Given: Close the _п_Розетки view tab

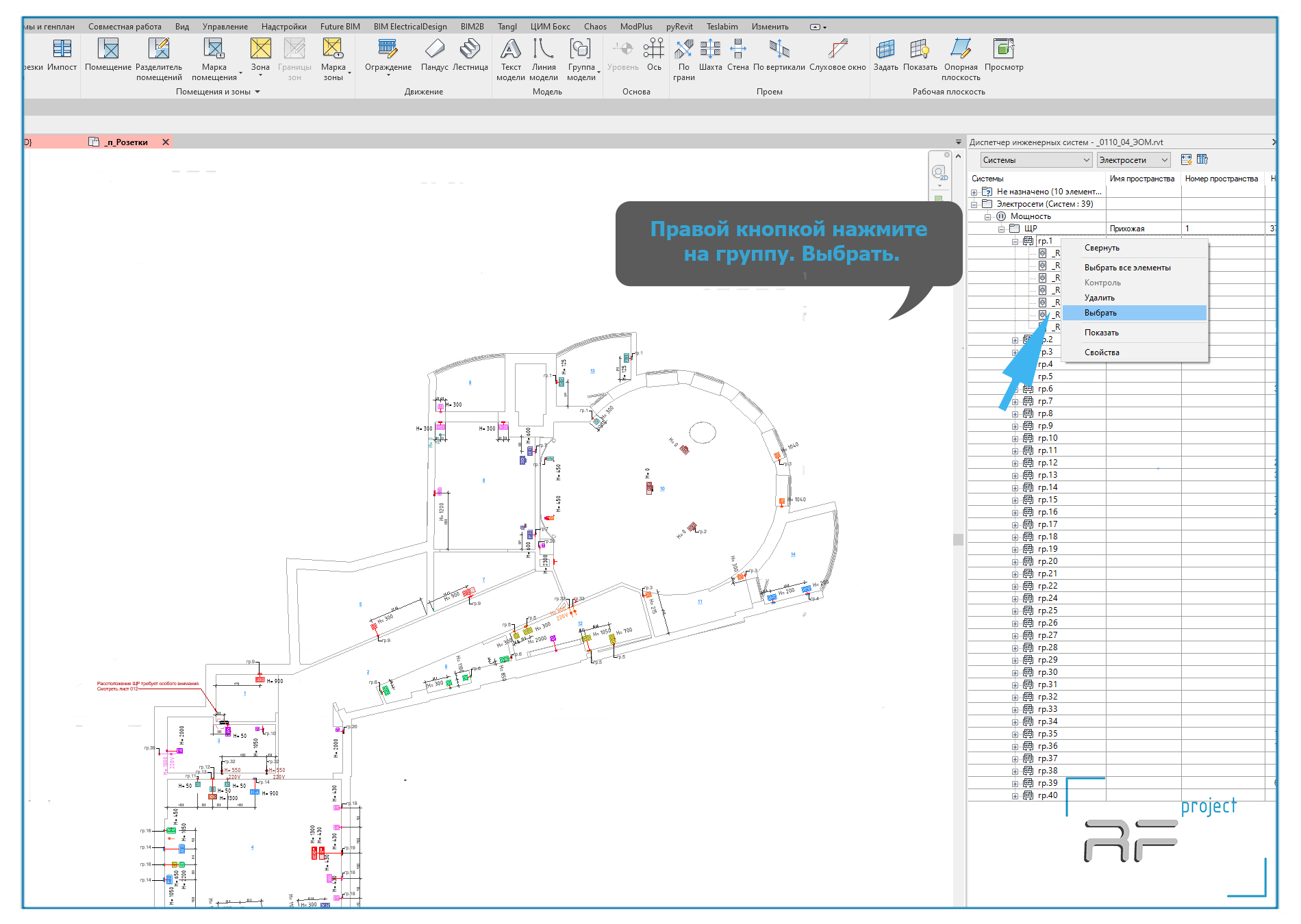Looking at the screenshot, I should point(165,142).
